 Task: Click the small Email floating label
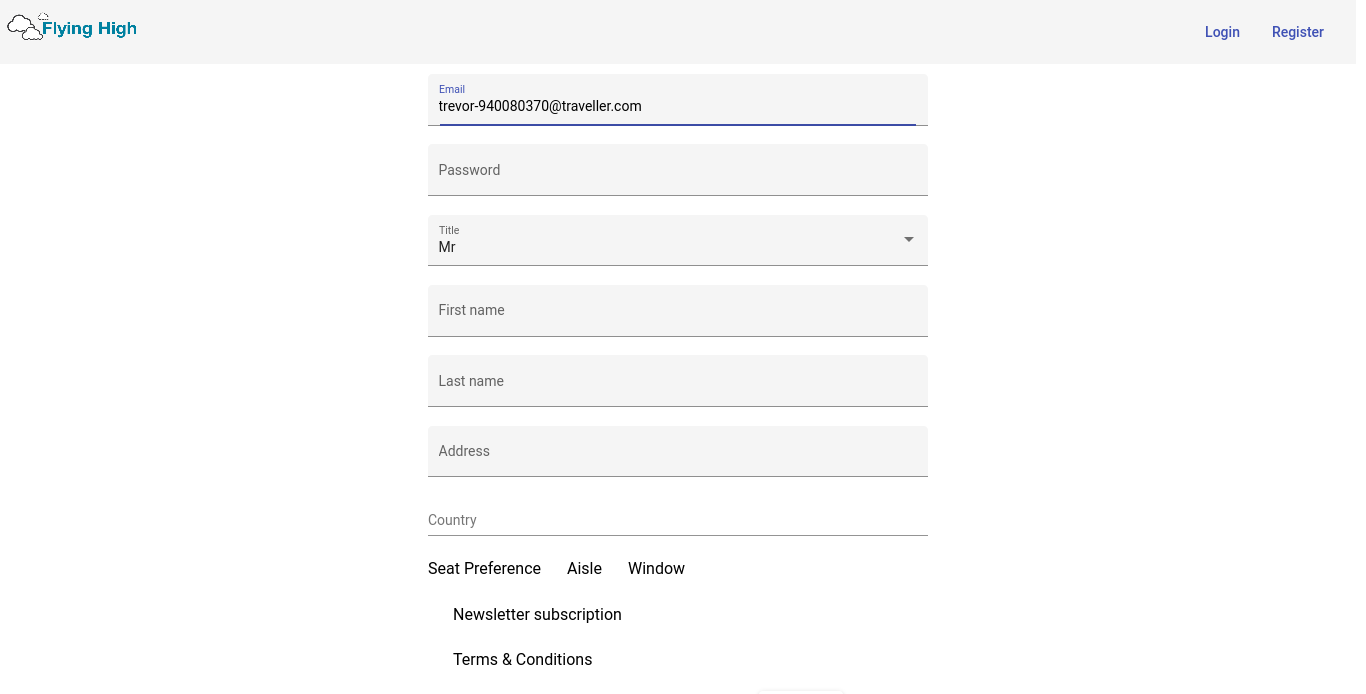[452, 89]
